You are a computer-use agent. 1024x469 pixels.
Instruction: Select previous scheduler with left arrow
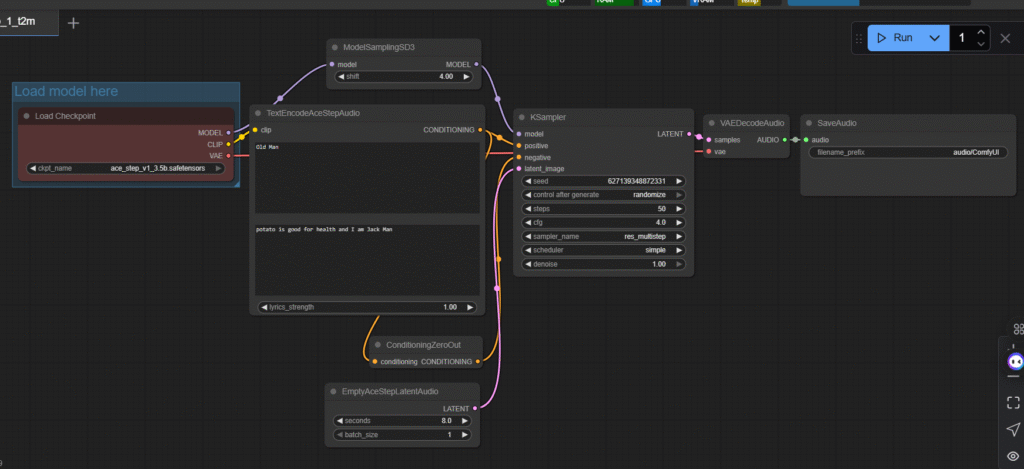point(528,250)
